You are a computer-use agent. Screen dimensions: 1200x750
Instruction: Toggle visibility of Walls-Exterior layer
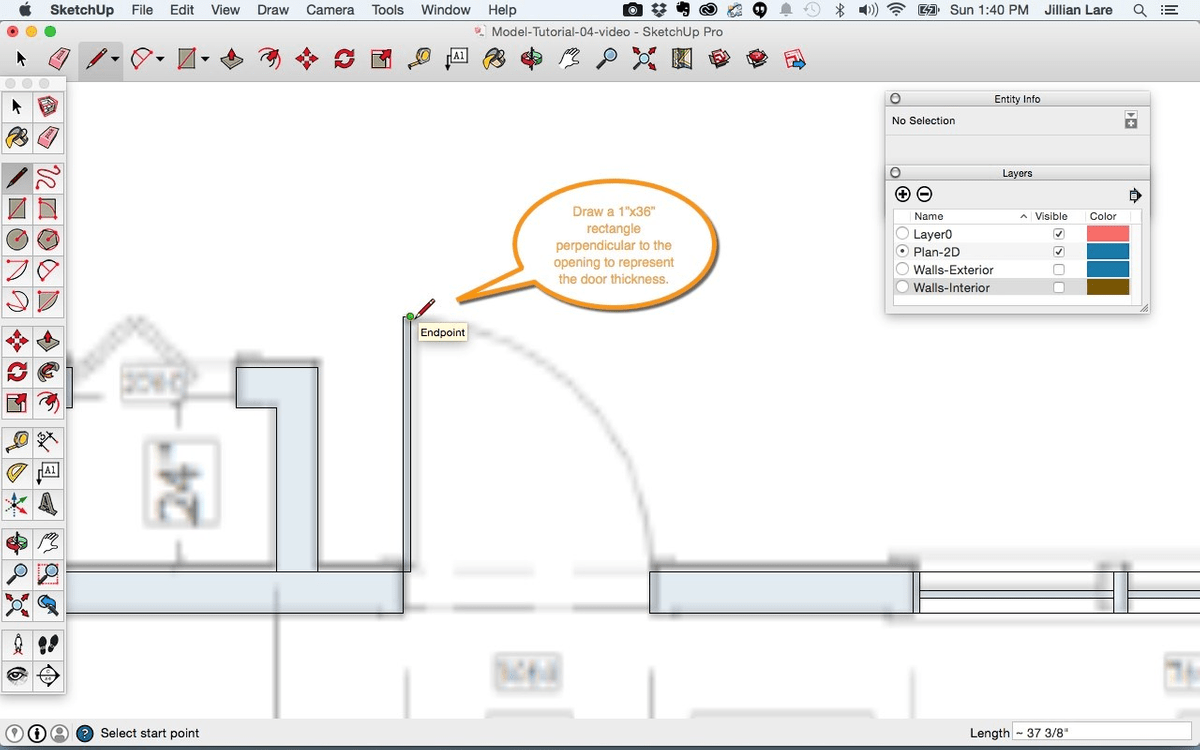pos(1059,270)
